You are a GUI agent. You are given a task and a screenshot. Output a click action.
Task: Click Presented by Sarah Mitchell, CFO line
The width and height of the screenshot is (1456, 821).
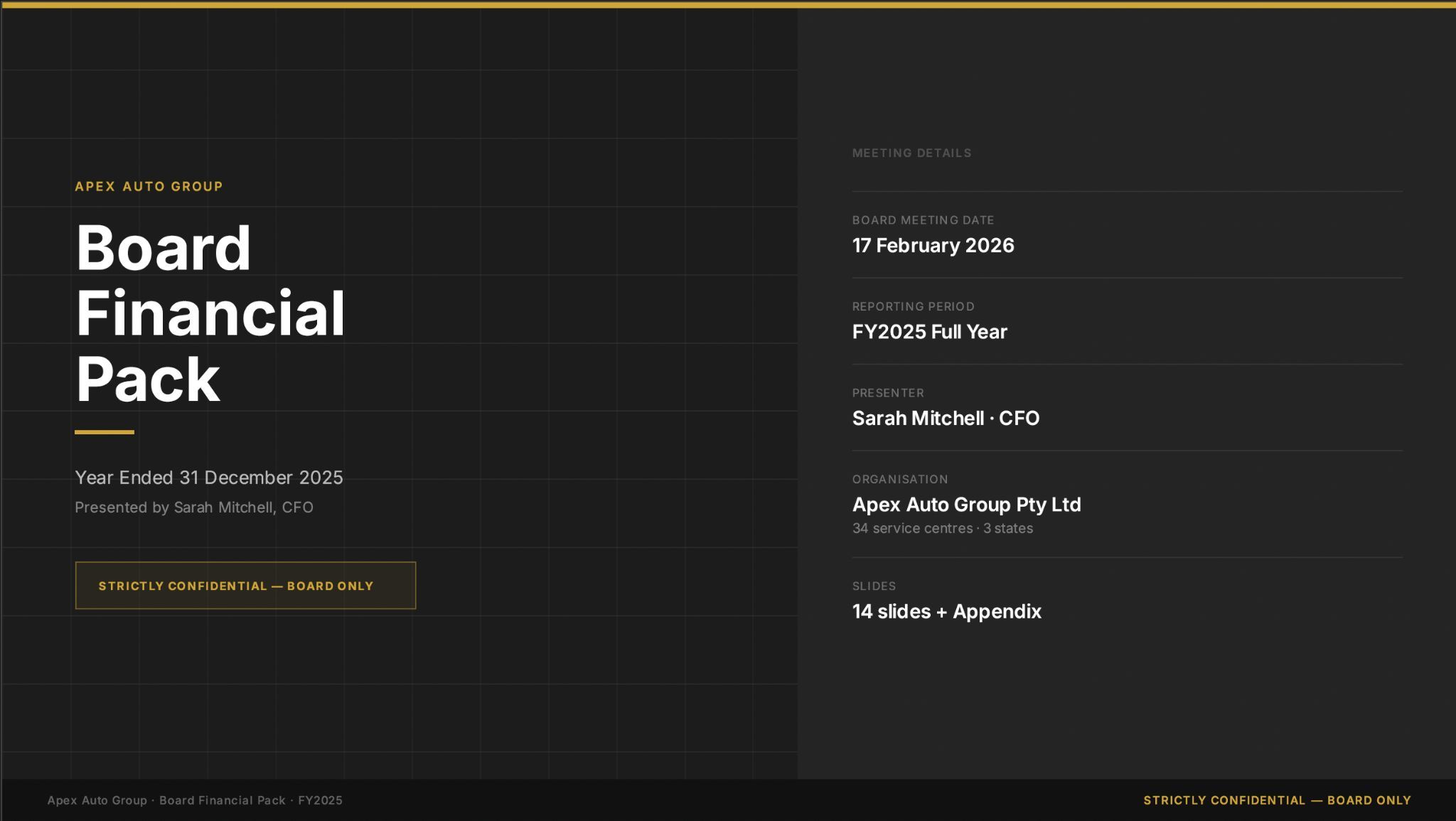pos(194,508)
